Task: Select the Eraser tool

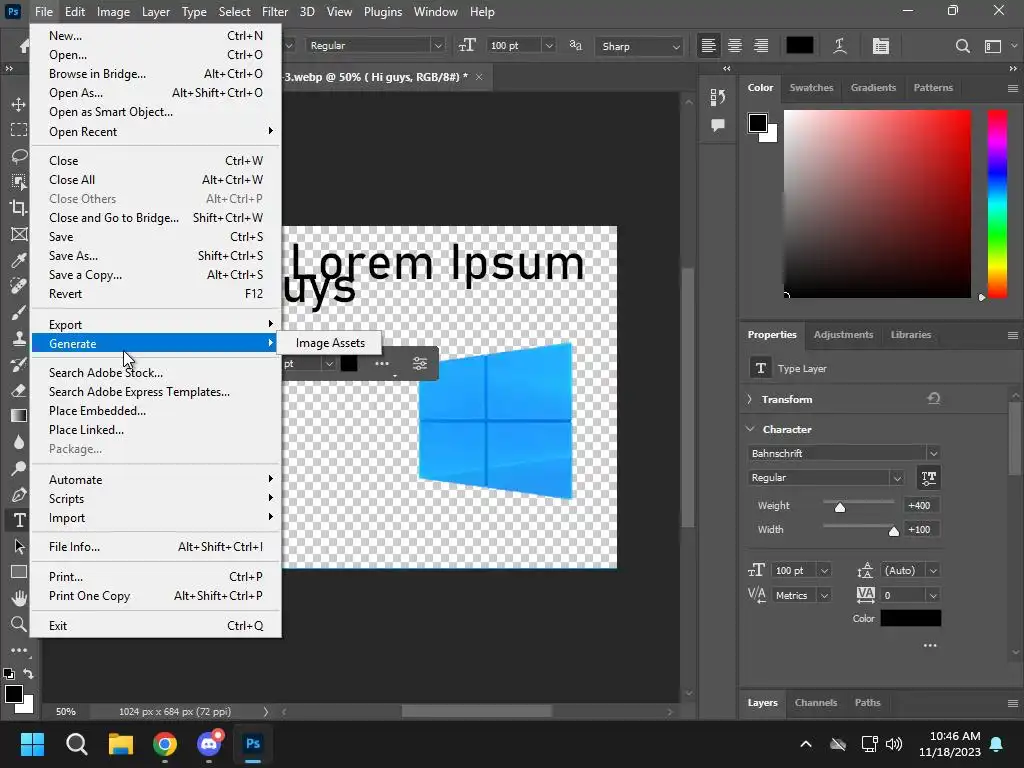Action: 19,390
